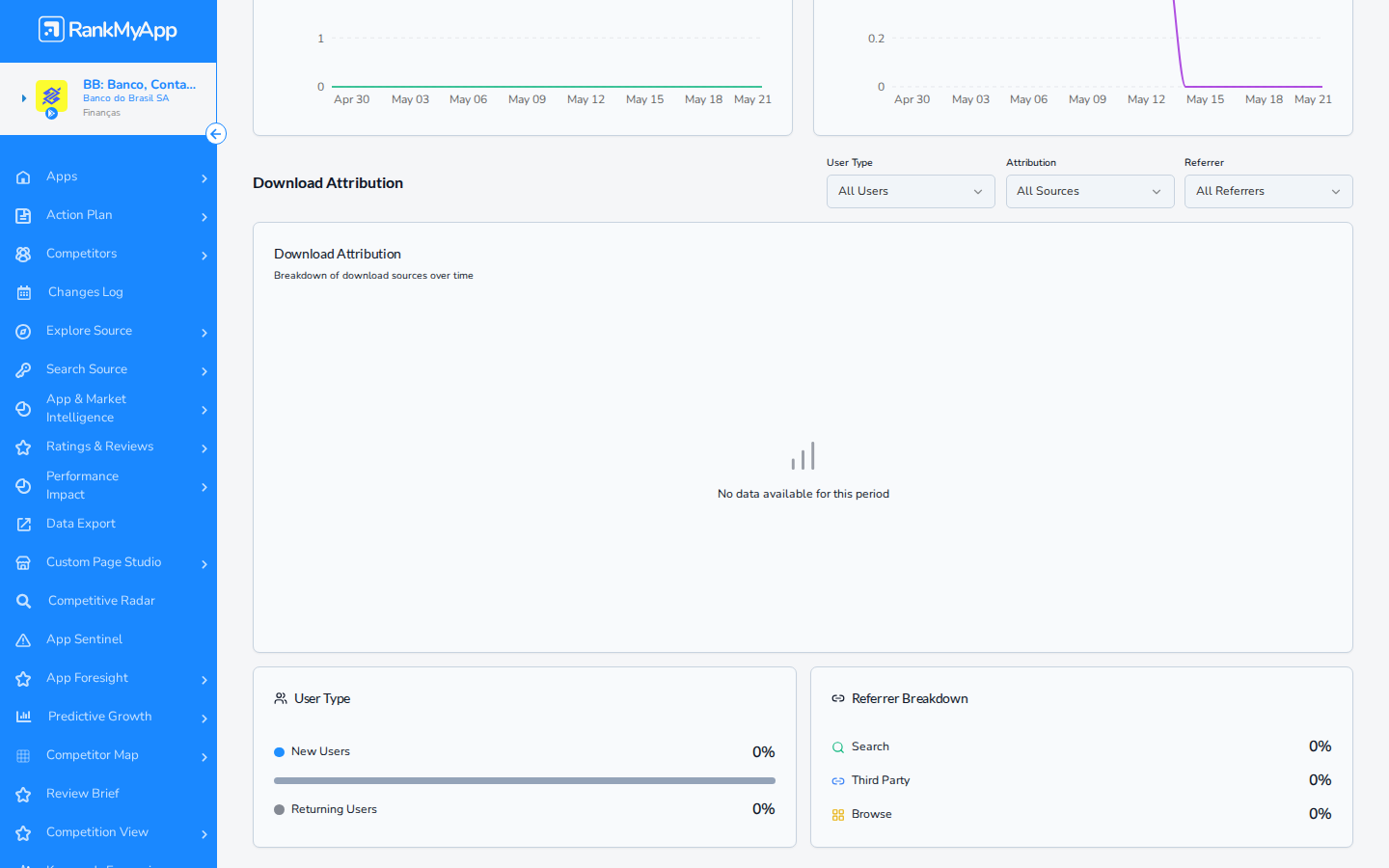Click the Returning Users gray legend dot
Image resolution: width=1389 pixels, height=868 pixels.
(280, 810)
